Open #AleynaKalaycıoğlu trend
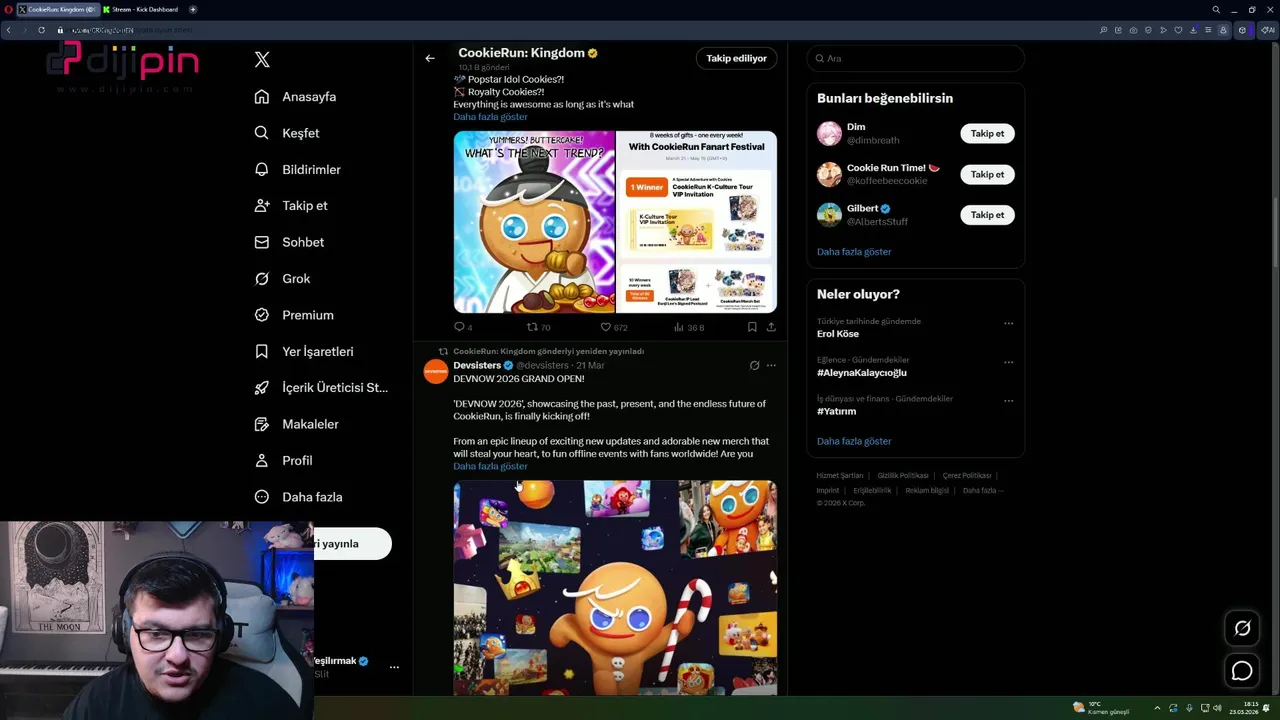Viewport: 1280px width, 720px height. (x=862, y=373)
